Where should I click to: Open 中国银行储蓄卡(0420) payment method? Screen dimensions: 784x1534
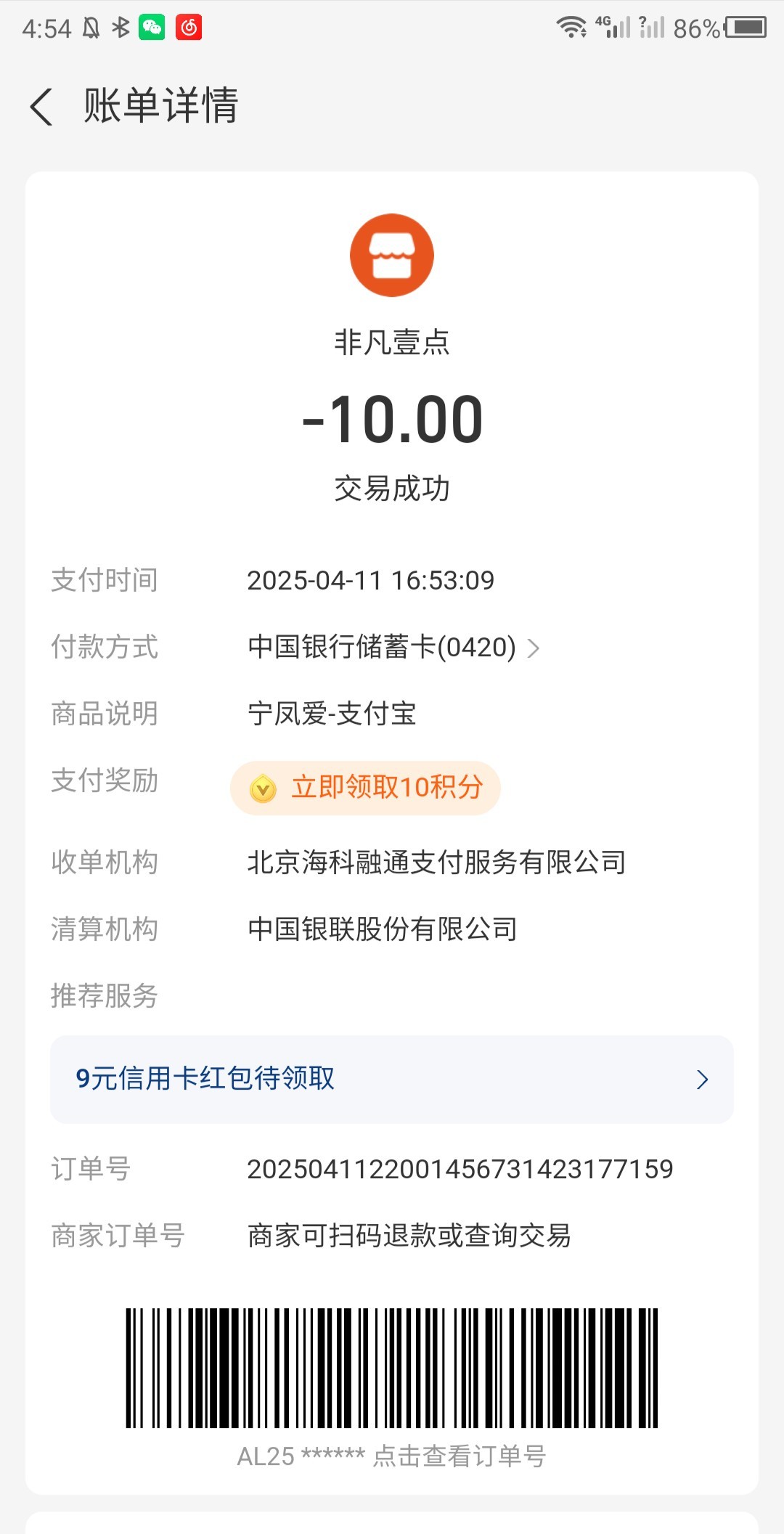point(382,647)
